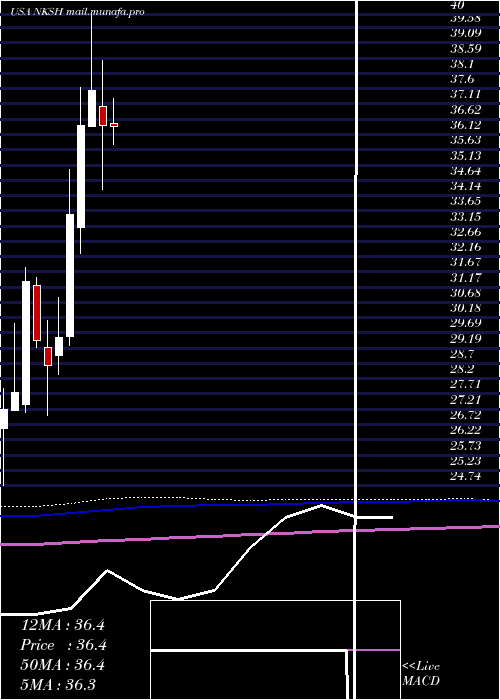This screenshot has width=500, height=700.
Task: Click the 35.63 price axis label
Action: click(x=465, y=140)
